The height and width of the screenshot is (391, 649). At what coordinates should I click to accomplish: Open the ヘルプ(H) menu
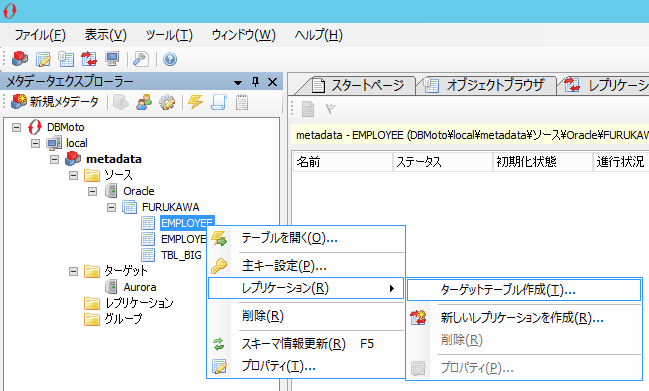[318, 35]
